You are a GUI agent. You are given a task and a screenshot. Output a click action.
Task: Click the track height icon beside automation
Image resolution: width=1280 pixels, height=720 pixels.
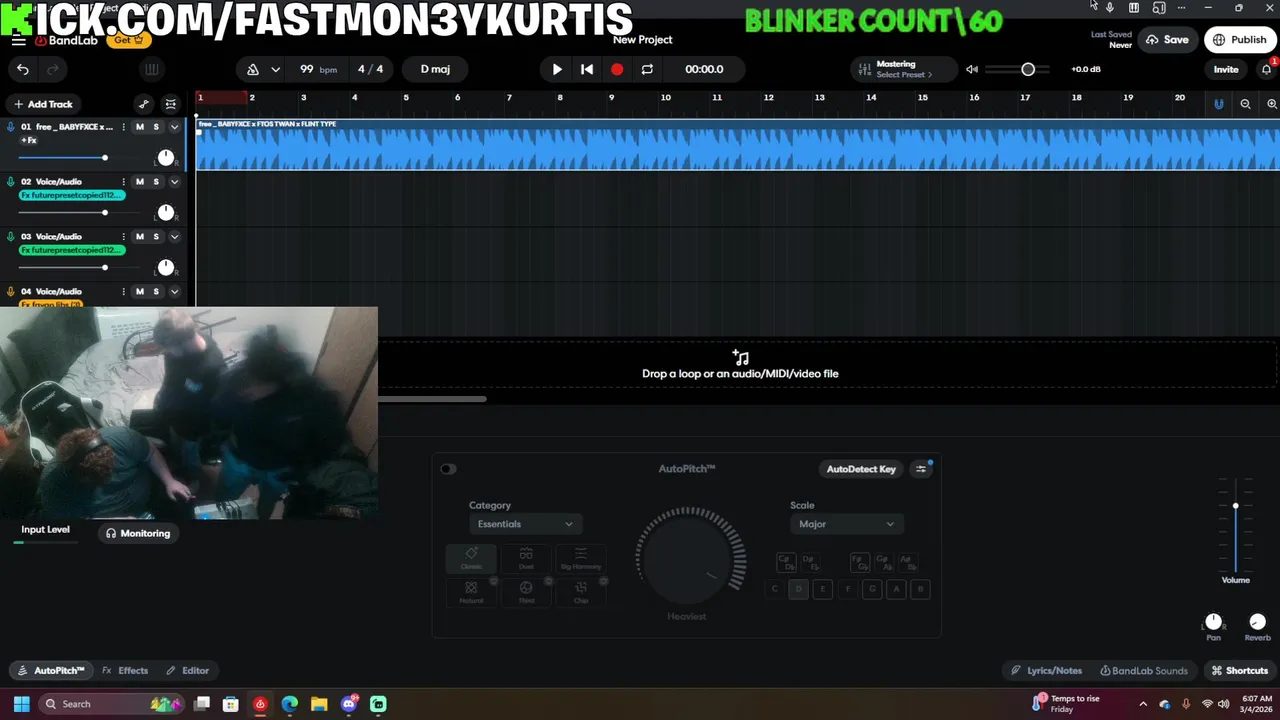pyautogui.click(x=171, y=104)
